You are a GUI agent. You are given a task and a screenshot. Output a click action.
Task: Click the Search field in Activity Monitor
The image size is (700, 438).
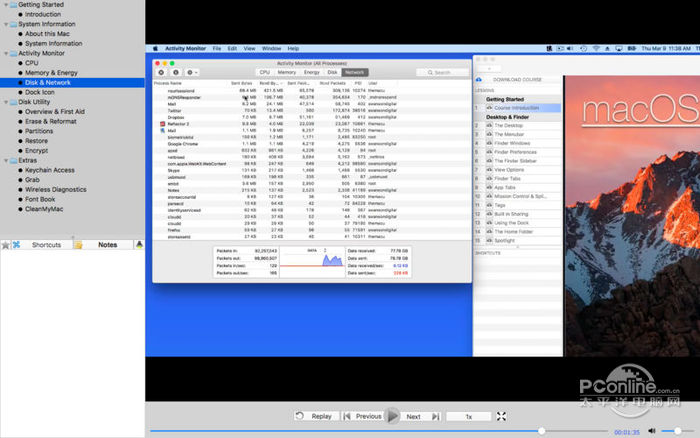(x=442, y=72)
